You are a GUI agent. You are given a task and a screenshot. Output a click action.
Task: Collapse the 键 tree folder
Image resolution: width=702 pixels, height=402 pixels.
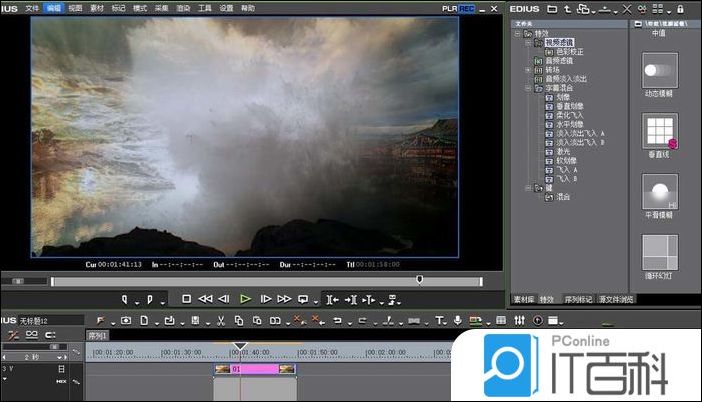[x=527, y=186]
